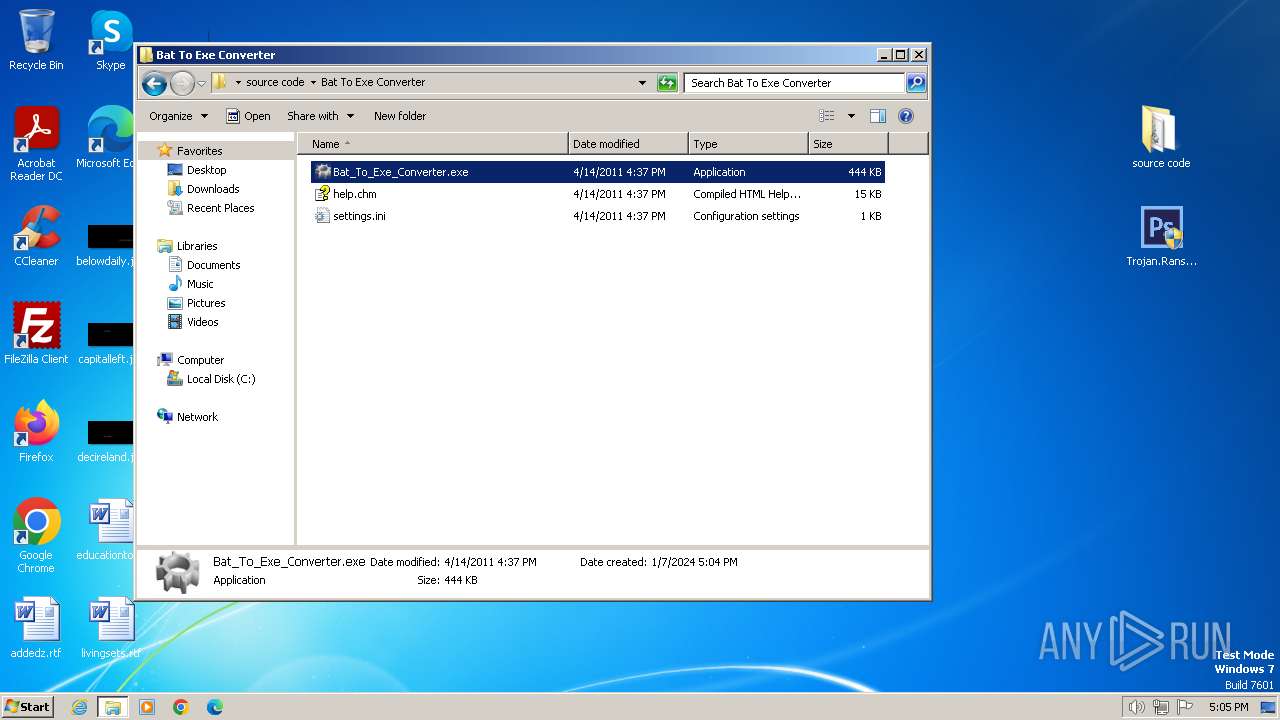The image size is (1280, 720).
Task: Open Recycle Bin desktop icon
Action: click(x=36, y=40)
